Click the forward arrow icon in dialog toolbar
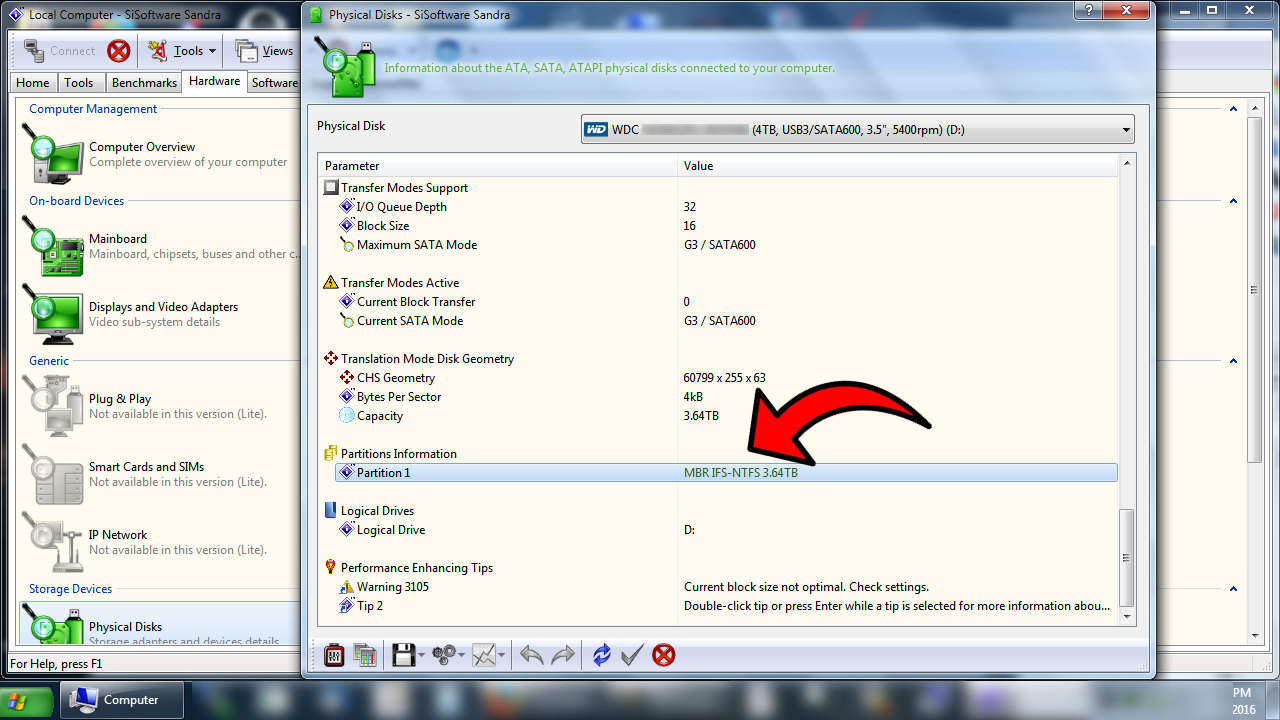 pyautogui.click(x=564, y=655)
